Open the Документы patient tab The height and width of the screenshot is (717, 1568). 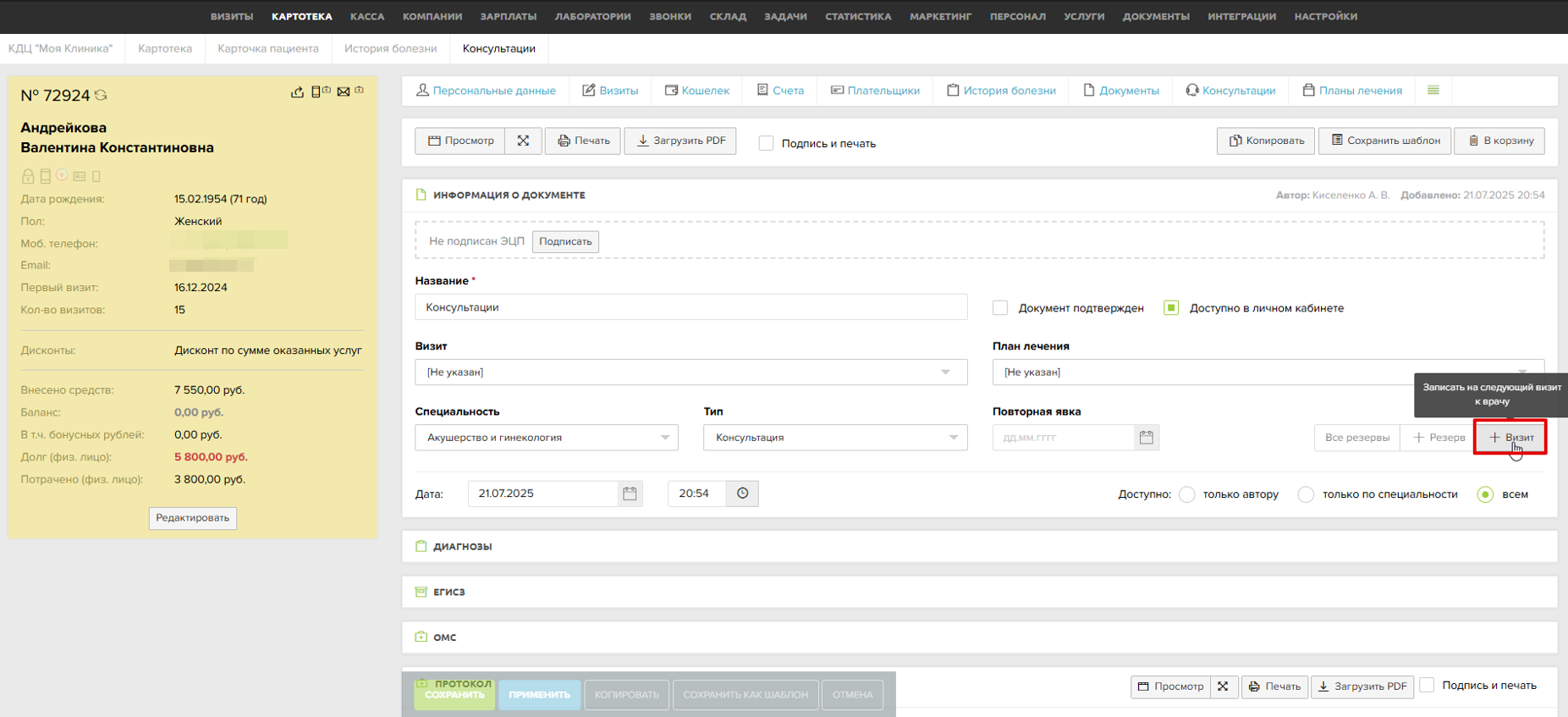tap(1121, 91)
